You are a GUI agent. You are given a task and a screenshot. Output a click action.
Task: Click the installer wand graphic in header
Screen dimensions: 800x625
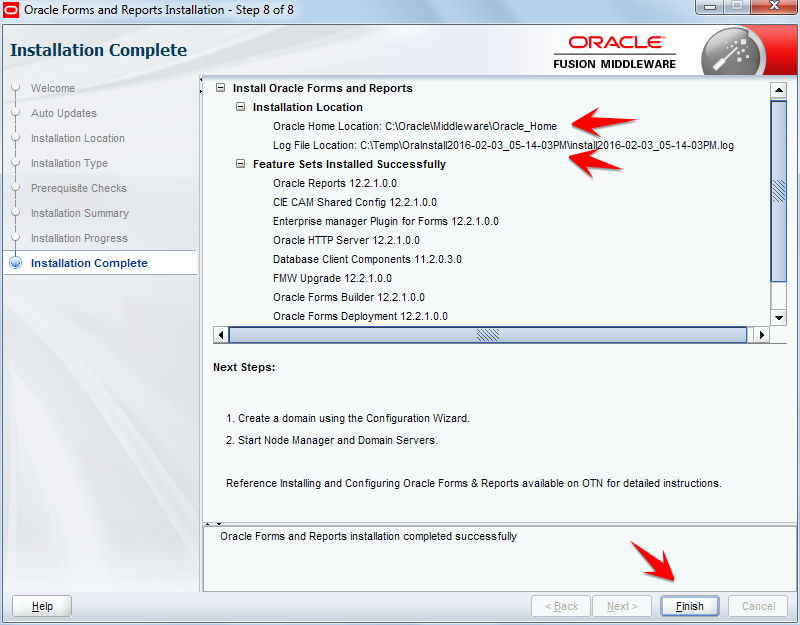pyautogui.click(x=733, y=54)
